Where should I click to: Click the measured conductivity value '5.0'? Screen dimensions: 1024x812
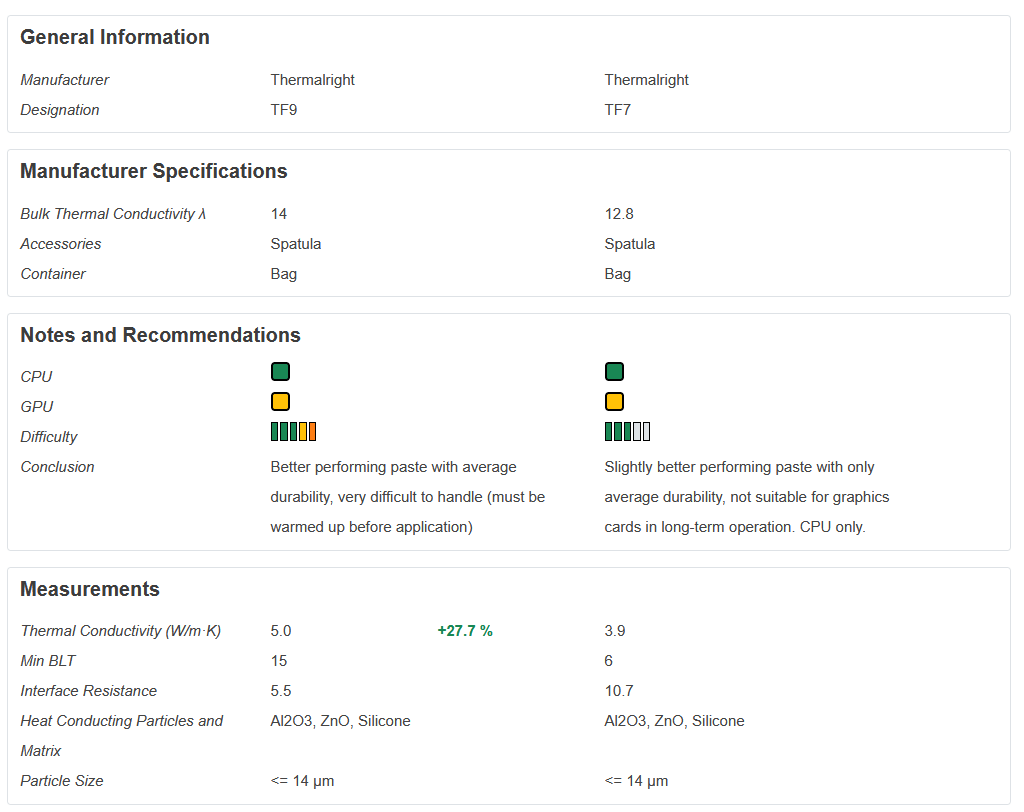pyautogui.click(x=281, y=631)
